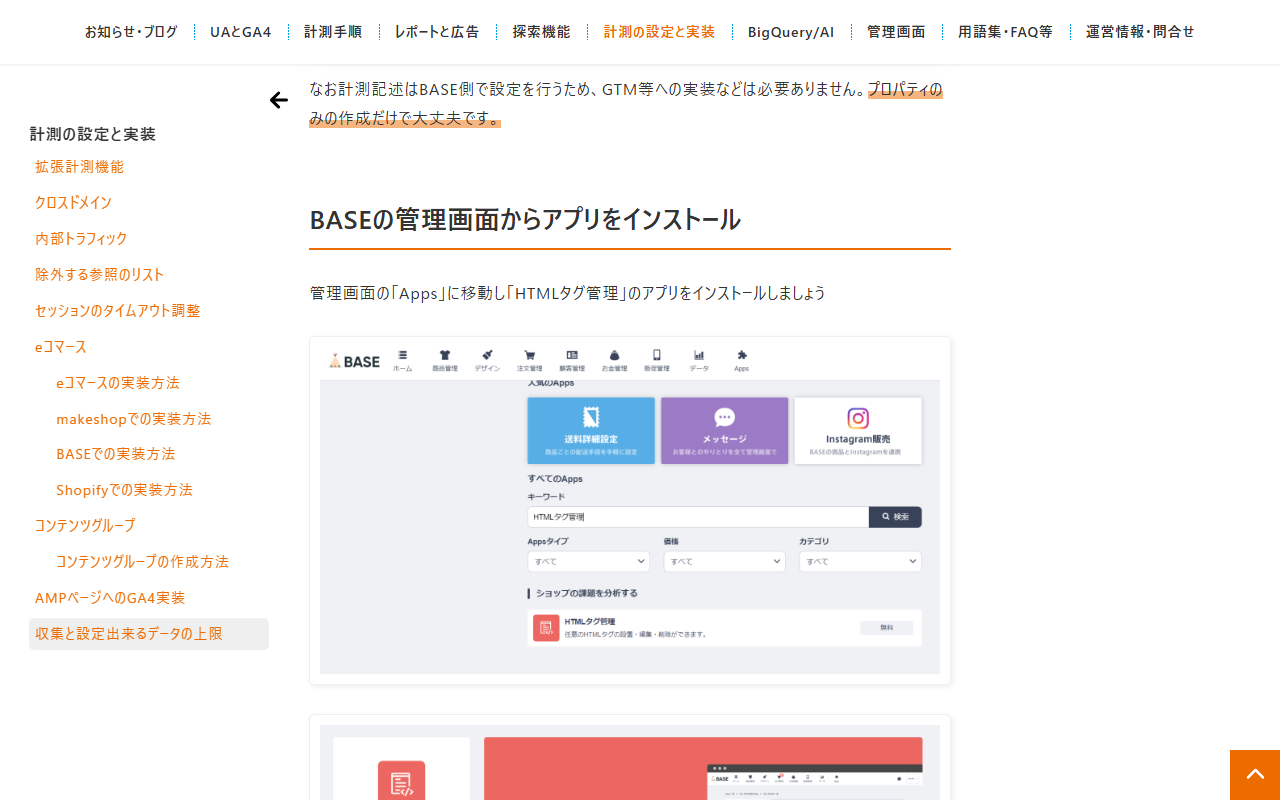
Task: Click the HTMLタグ管理 red app icon
Action: point(546,628)
